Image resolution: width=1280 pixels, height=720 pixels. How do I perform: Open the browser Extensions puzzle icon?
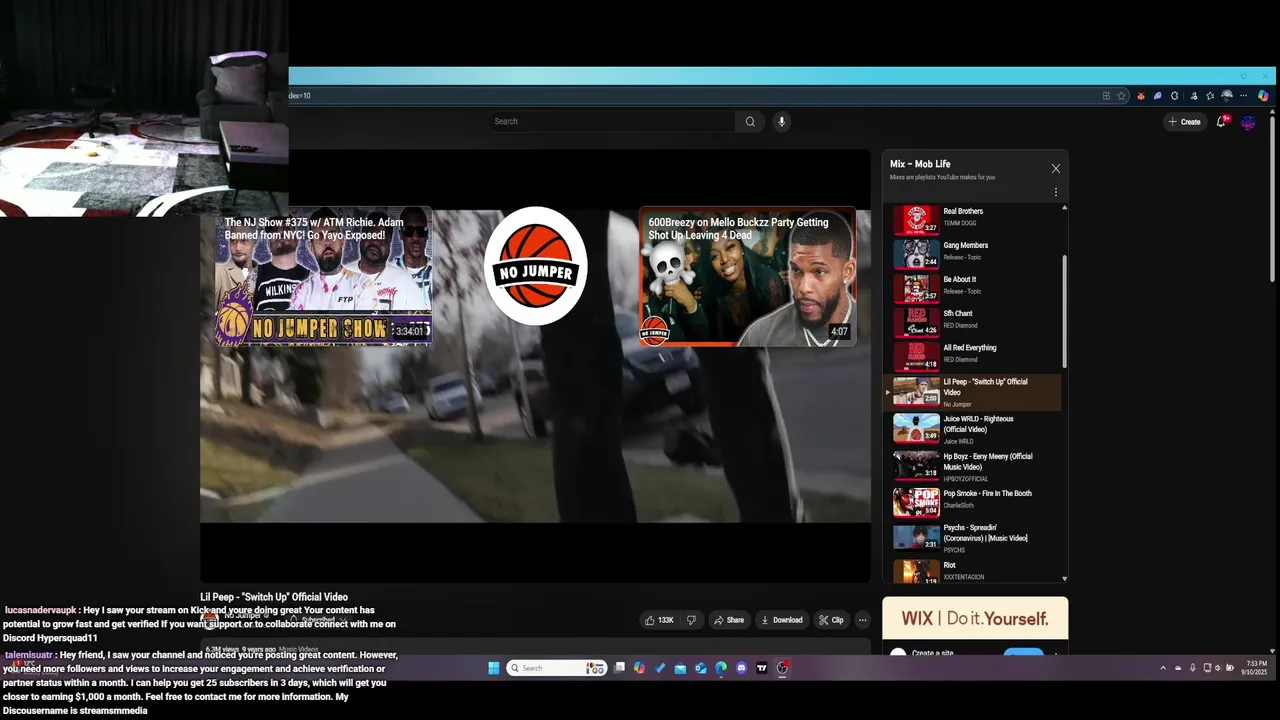[1175, 96]
